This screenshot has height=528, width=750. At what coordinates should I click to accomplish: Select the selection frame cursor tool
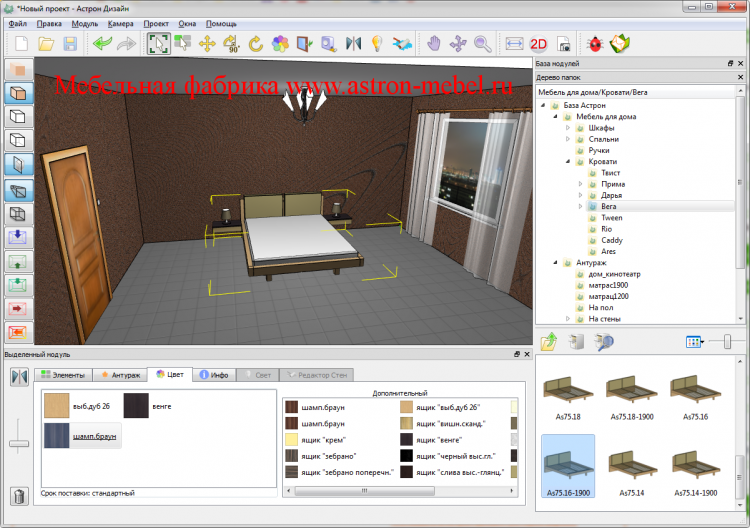pos(158,44)
